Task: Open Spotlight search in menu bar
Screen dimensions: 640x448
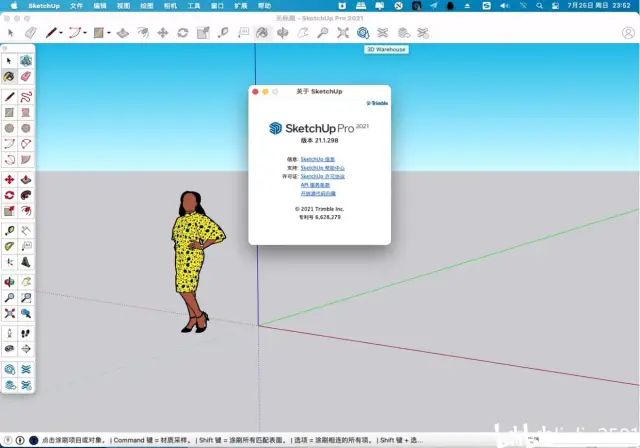Action: (540, 6)
